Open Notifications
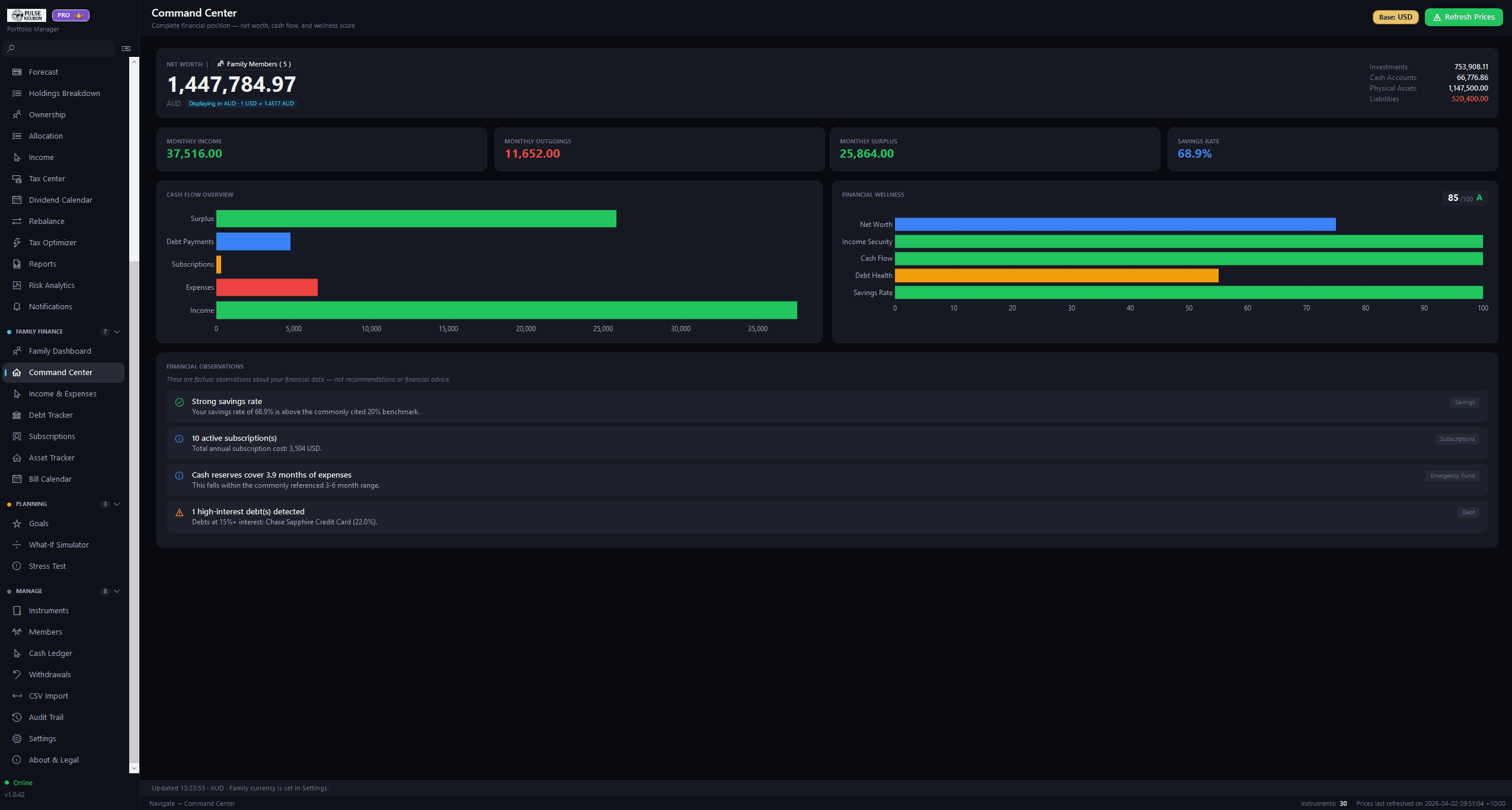The width and height of the screenshot is (1512, 810). [50, 306]
